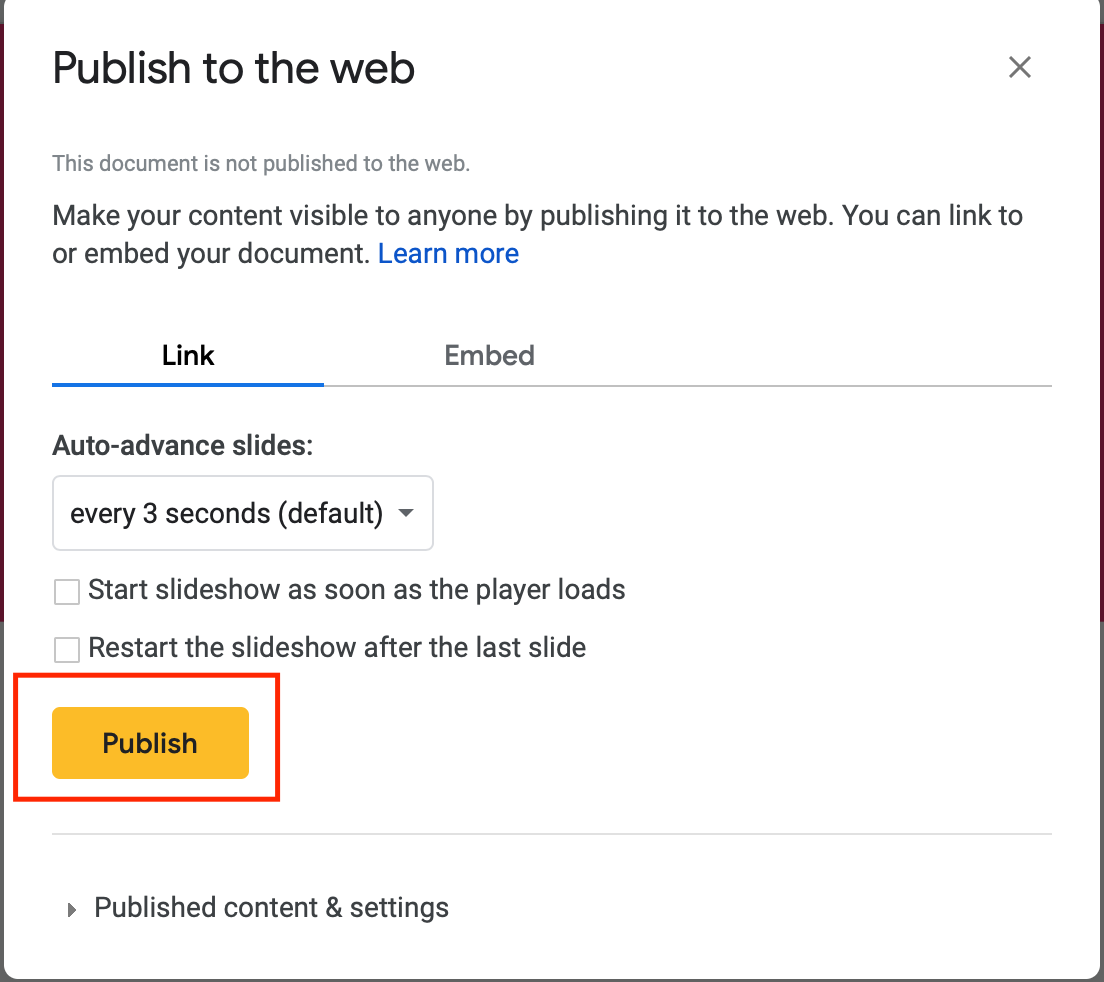Switch to the Embed tab
1104x982 pixels.
489,355
